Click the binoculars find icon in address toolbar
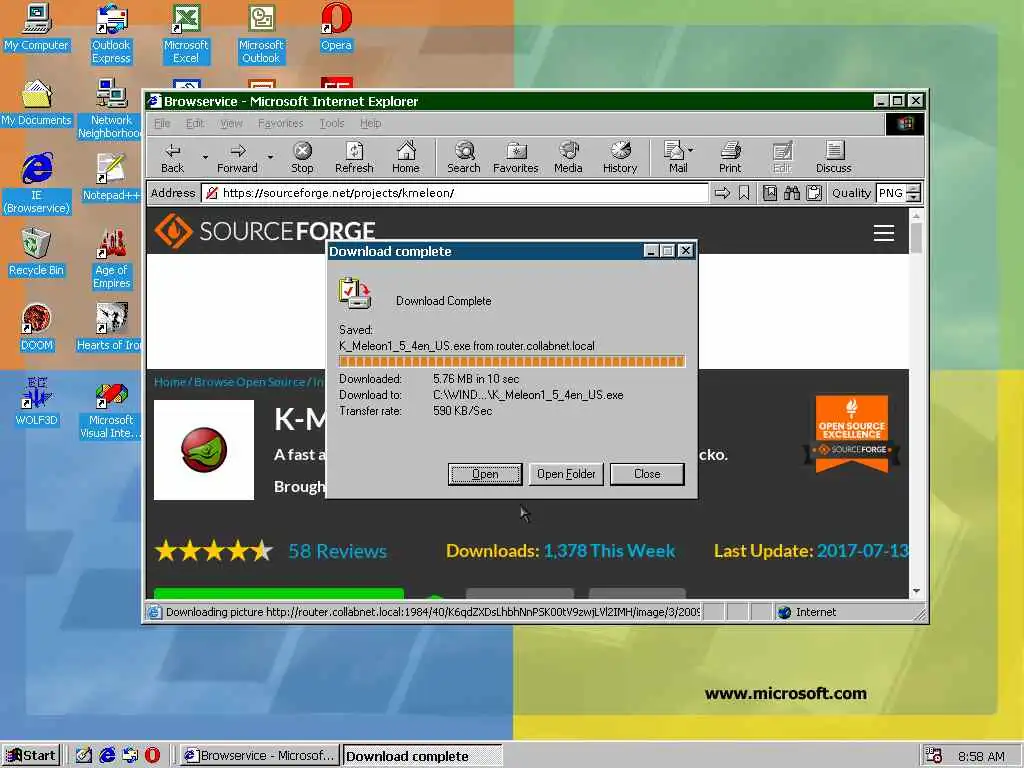This screenshot has height=768, width=1024. 792,193
